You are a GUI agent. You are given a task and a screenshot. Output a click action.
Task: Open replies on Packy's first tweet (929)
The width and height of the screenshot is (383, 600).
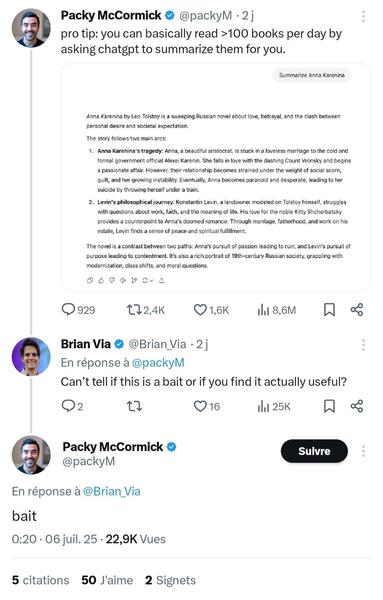click(x=78, y=310)
